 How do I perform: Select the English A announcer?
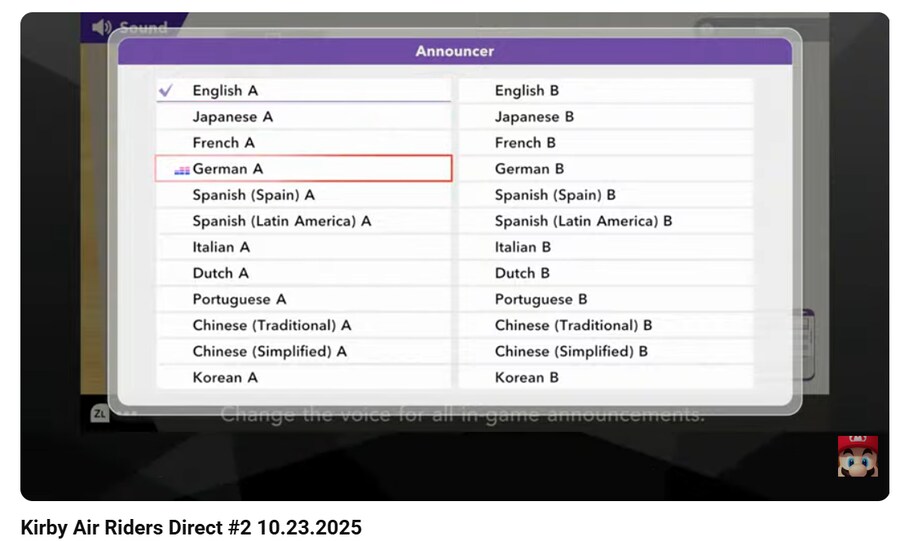pyautogui.click(x=303, y=91)
